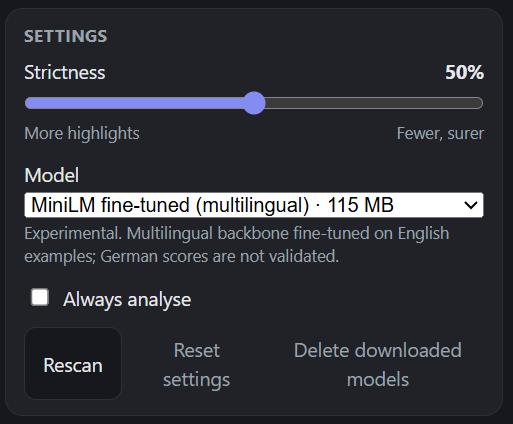The width and height of the screenshot is (513, 424).
Task: Click Delete downloaded models
Action: (x=378, y=365)
